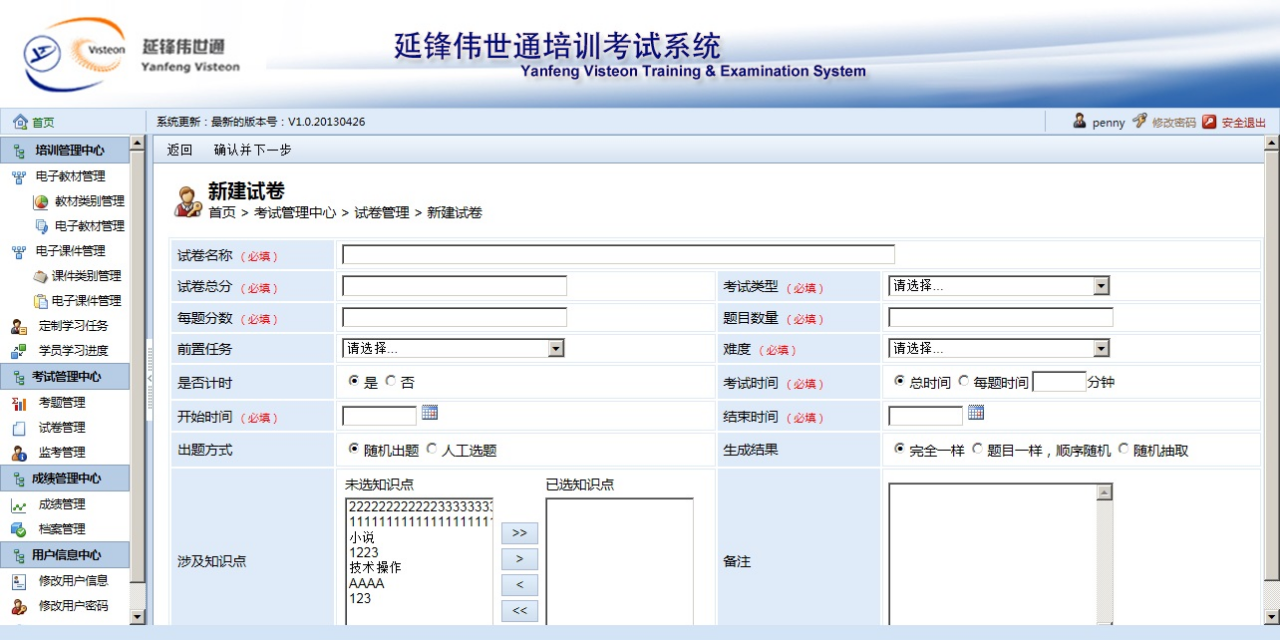
Task: Open 试卷管理 in the sidebar
Action: pyautogui.click(x=62, y=428)
